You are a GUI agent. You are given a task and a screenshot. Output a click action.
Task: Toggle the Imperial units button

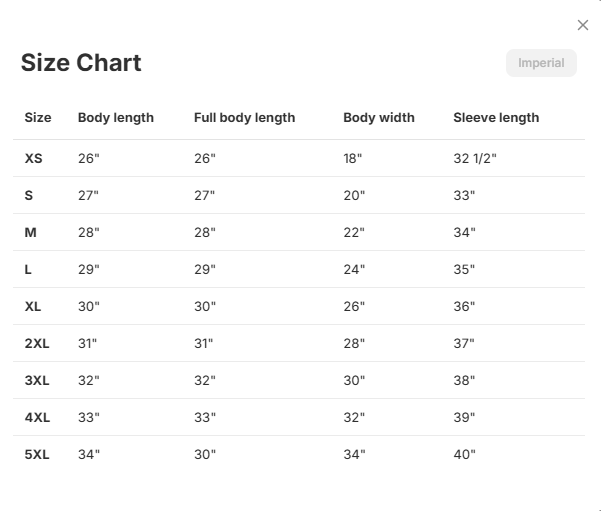coord(541,63)
